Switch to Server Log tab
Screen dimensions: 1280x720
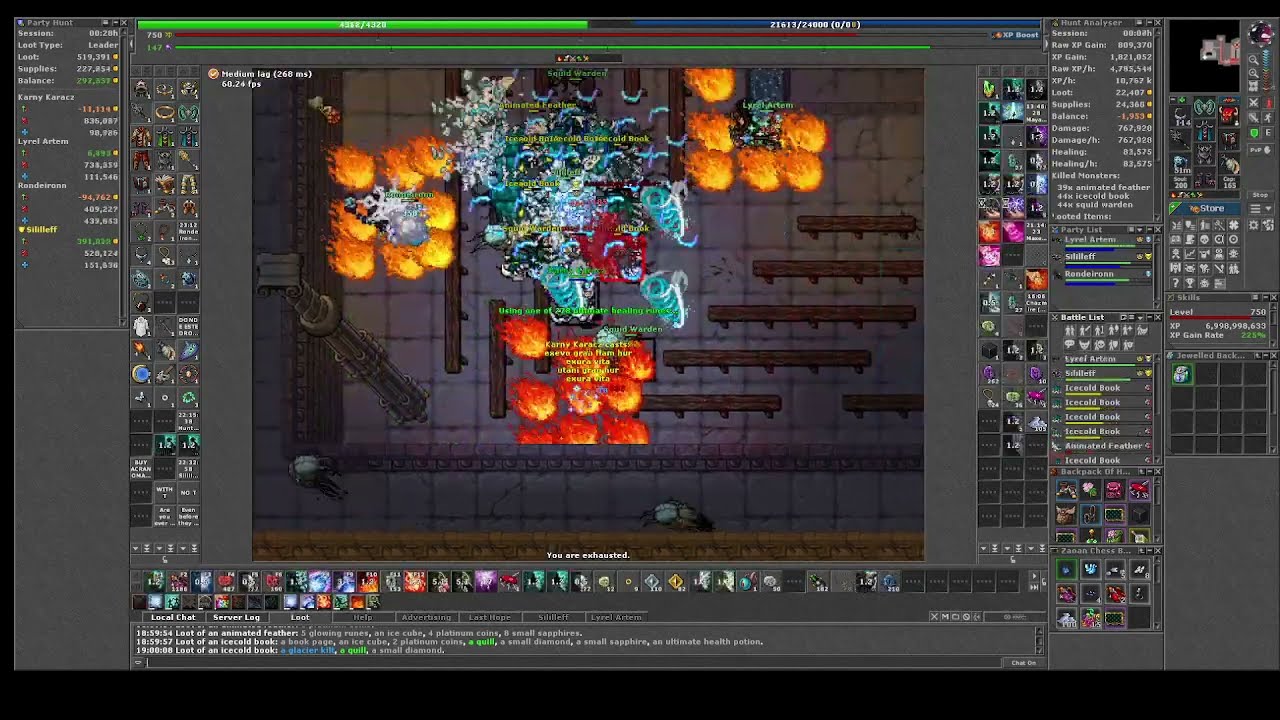click(236, 617)
